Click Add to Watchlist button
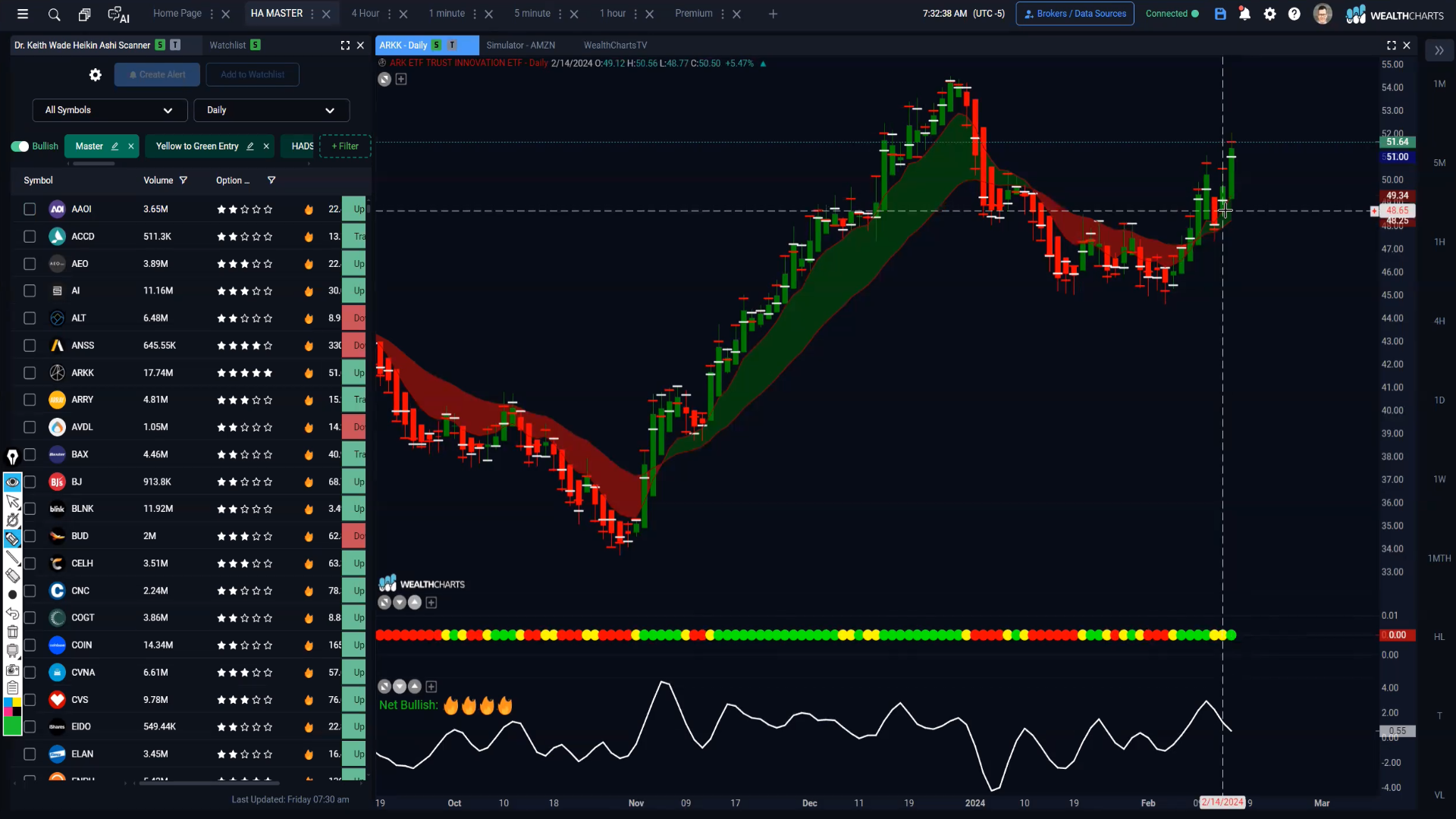The height and width of the screenshot is (819, 1456). (253, 74)
